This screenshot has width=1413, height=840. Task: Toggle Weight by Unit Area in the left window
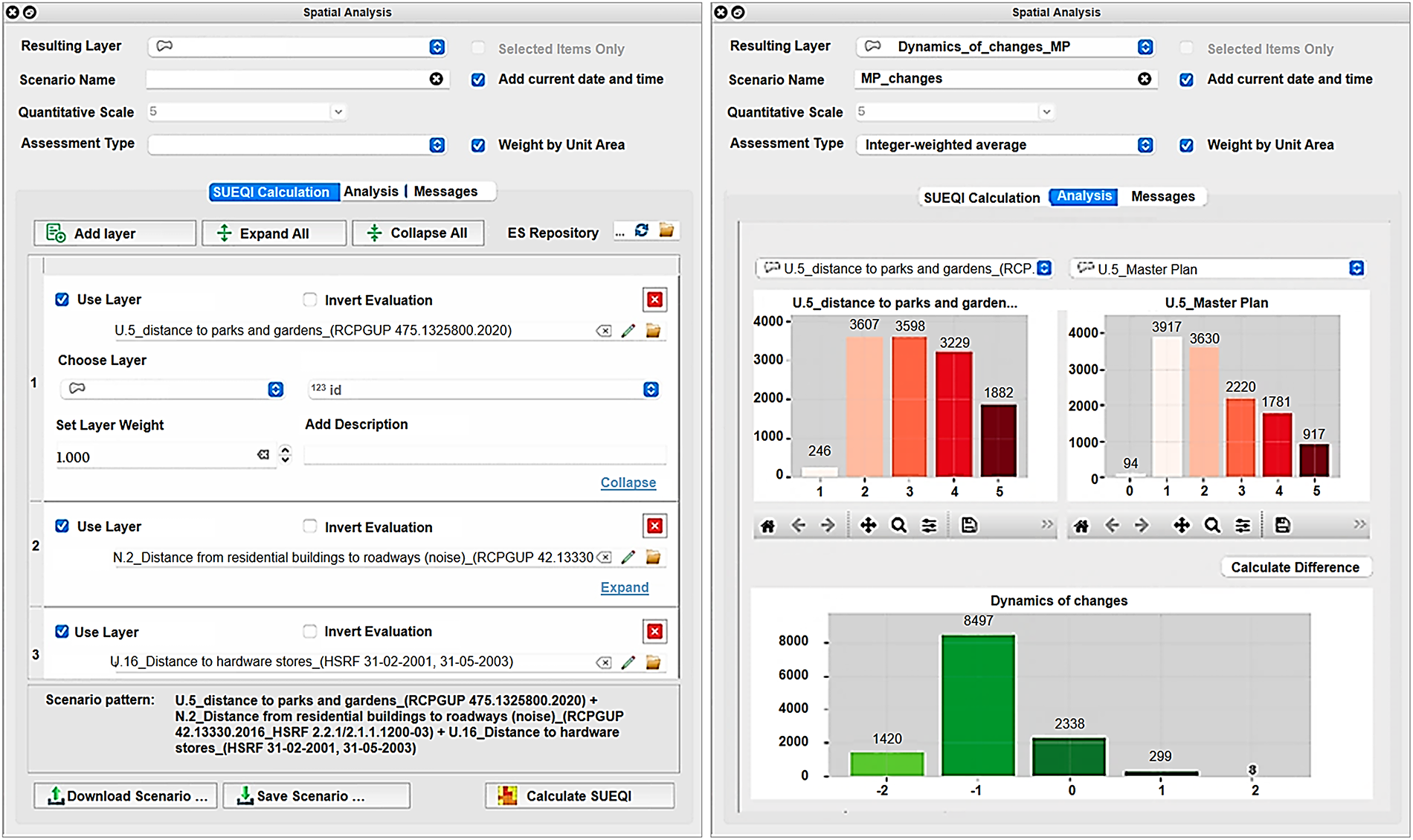(478, 145)
